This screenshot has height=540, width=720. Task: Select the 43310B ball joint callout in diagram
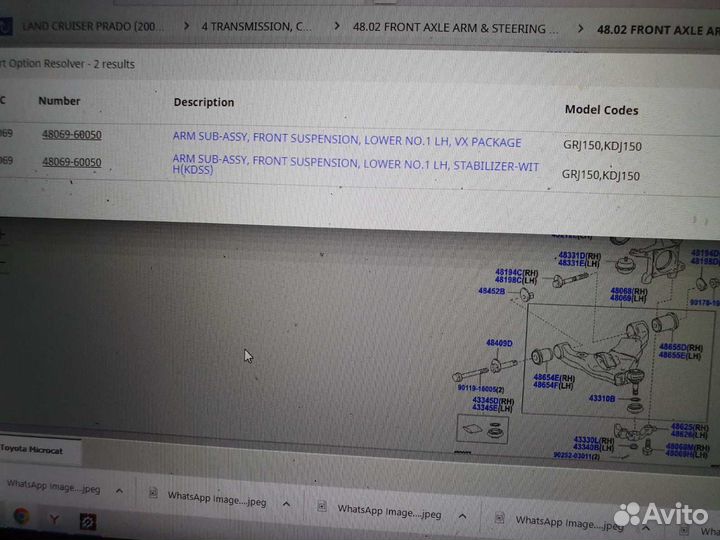601,398
